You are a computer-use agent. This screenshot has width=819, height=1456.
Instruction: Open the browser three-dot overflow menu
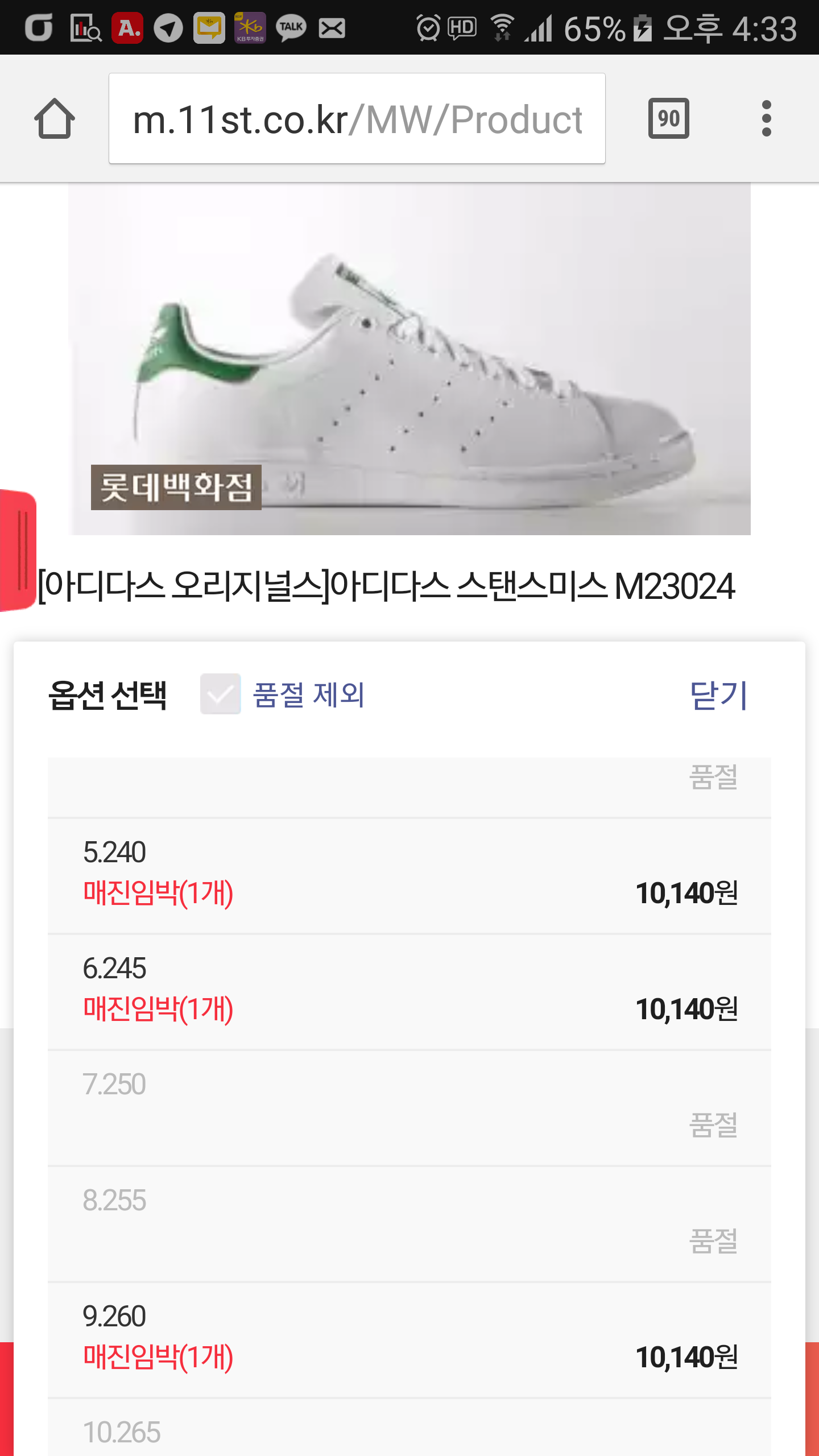(x=766, y=118)
